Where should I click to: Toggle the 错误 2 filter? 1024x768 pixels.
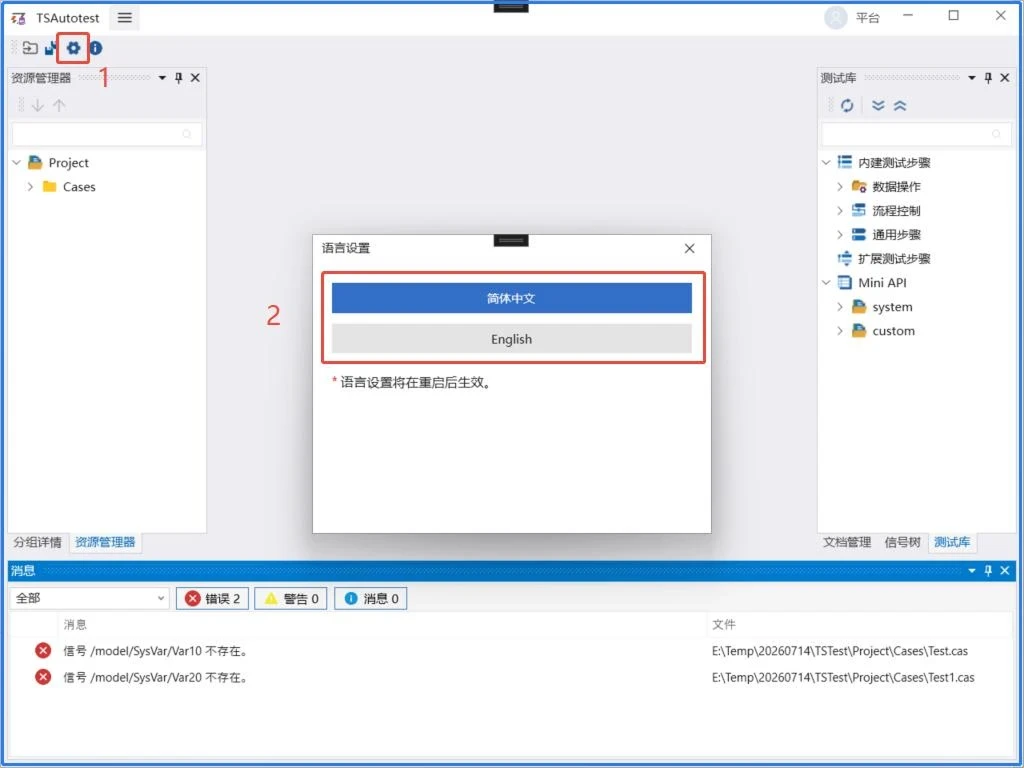(212, 598)
